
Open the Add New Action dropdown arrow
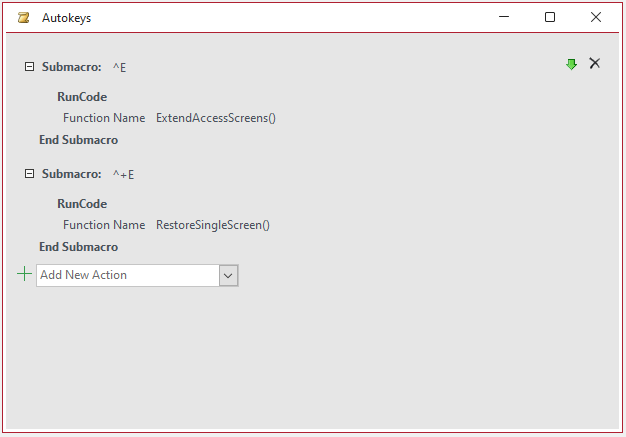click(x=228, y=275)
